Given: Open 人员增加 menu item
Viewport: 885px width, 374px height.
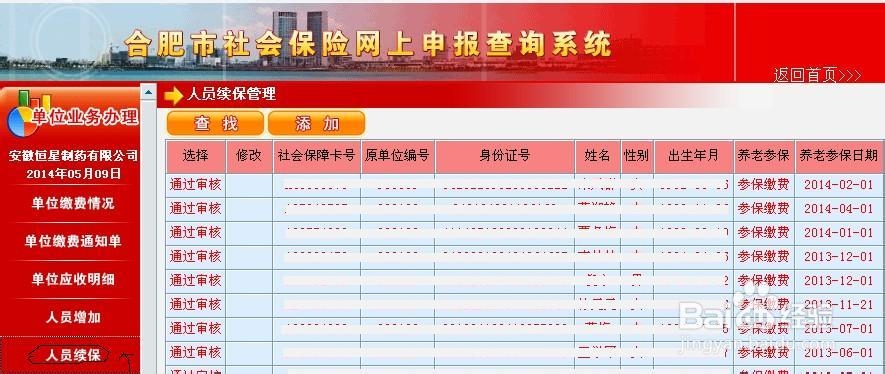Looking at the screenshot, I should tap(72, 317).
